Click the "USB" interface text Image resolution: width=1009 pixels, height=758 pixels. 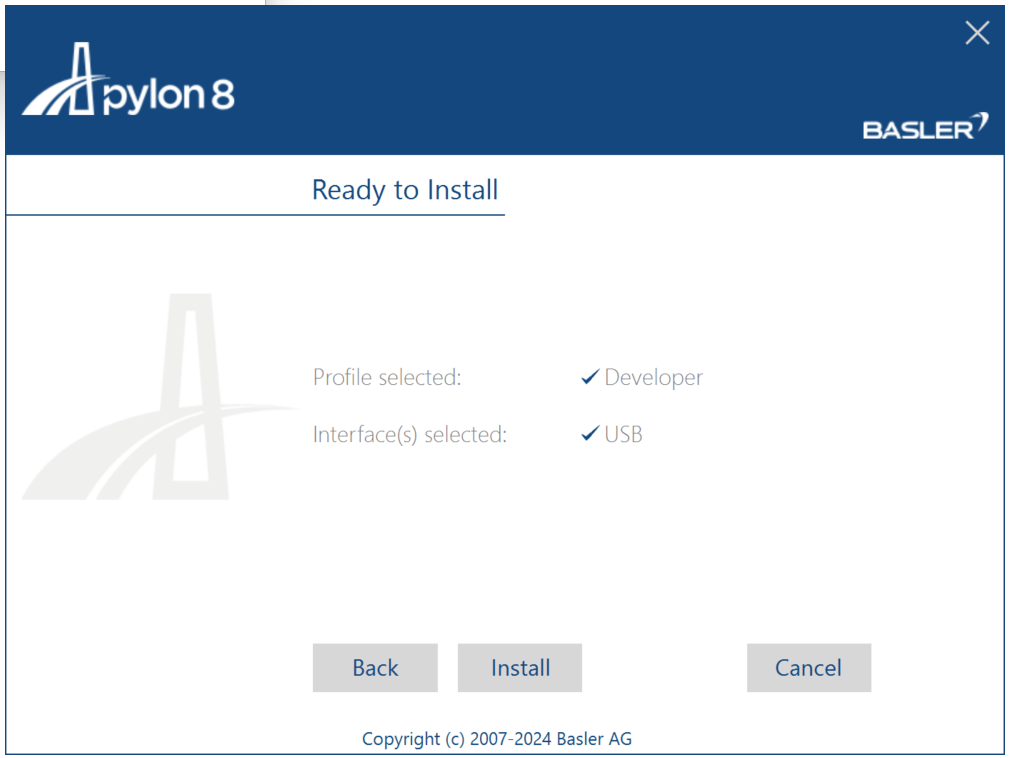pos(623,435)
